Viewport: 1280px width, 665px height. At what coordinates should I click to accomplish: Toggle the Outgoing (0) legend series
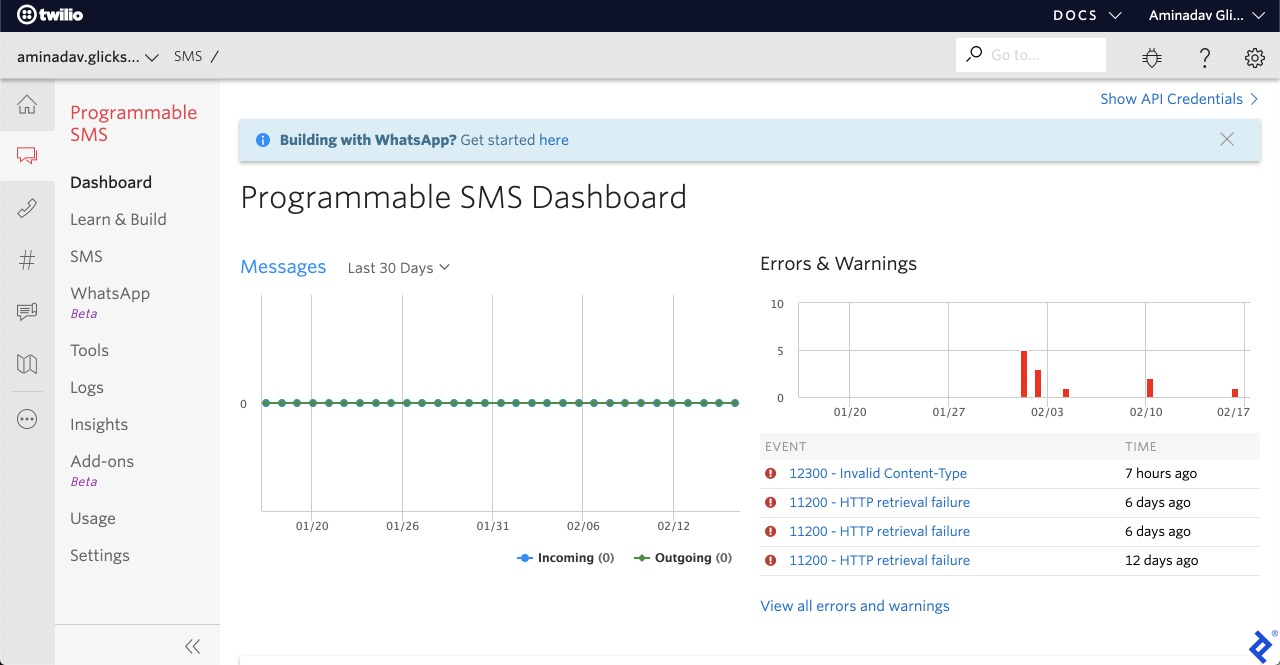point(683,558)
